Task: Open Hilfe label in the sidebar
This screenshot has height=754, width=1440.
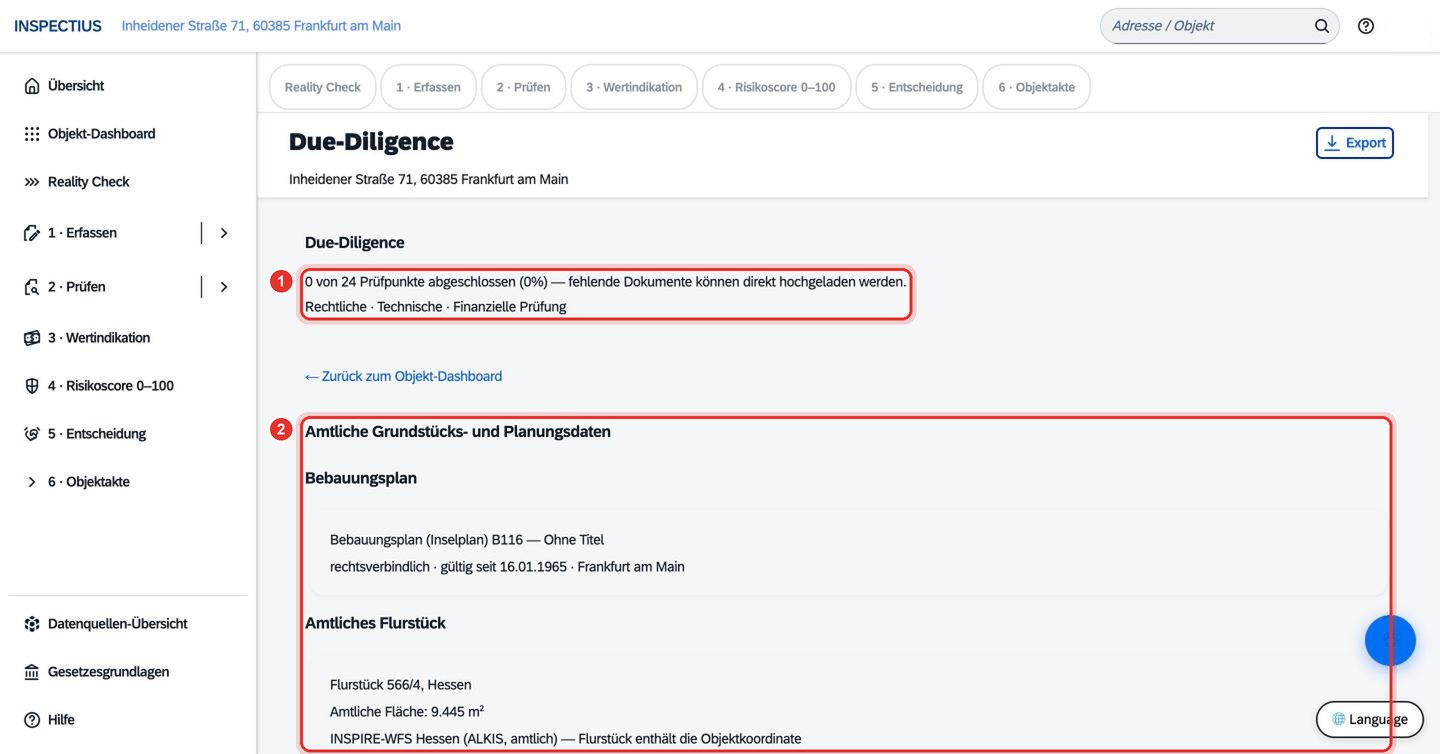Action: (61, 720)
